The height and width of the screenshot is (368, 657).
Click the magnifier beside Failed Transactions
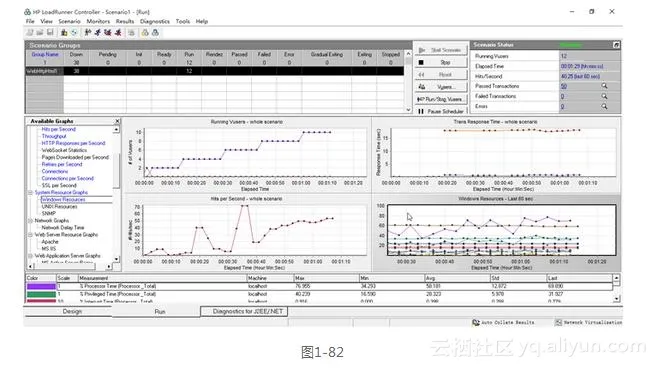pos(604,96)
